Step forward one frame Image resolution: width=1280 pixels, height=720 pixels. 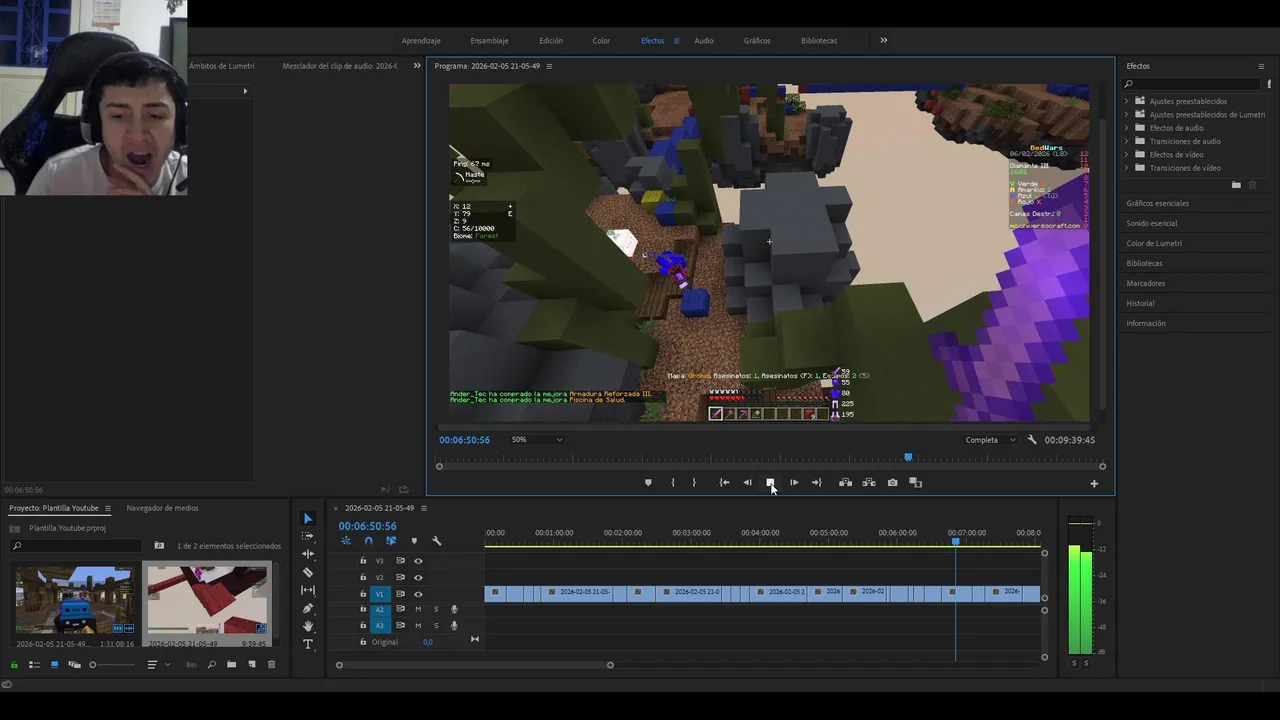(794, 483)
